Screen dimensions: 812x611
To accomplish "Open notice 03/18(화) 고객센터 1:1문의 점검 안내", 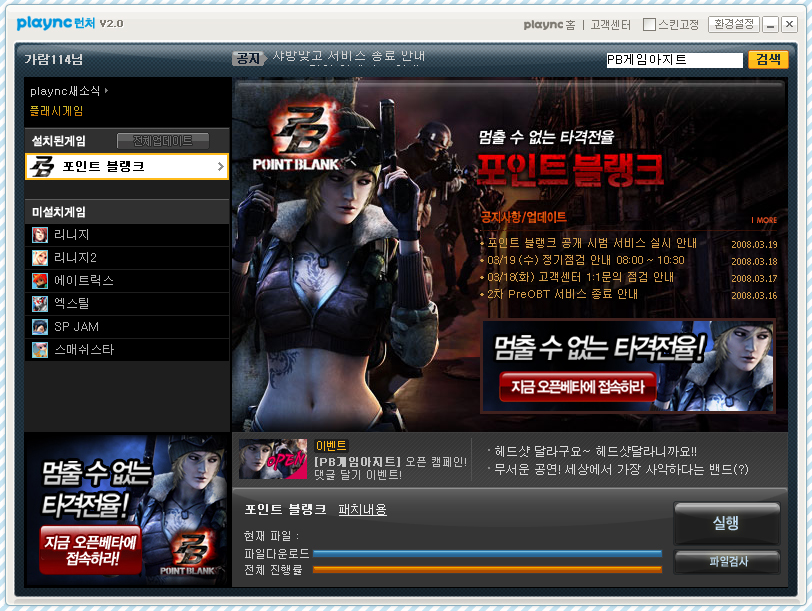I will [x=581, y=278].
